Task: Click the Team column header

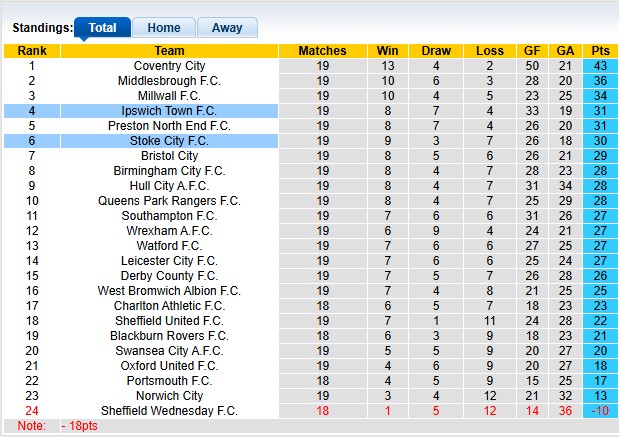Action: pyautogui.click(x=169, y=51)
